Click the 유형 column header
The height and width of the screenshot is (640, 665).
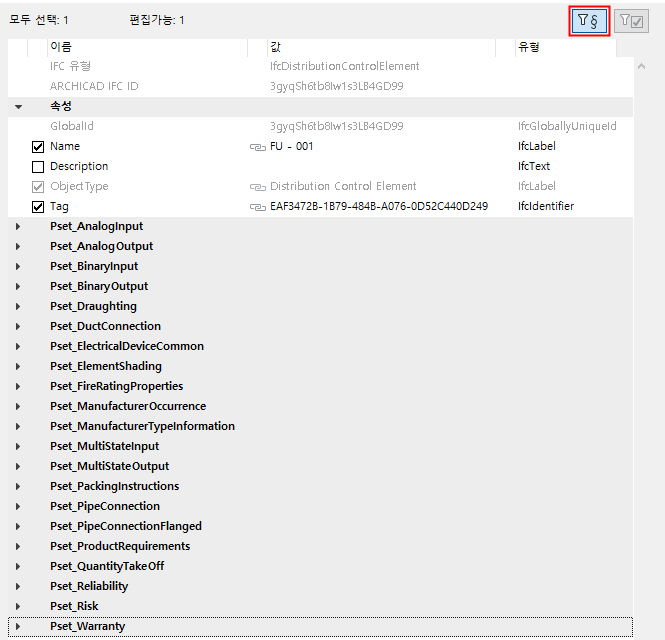566,47
